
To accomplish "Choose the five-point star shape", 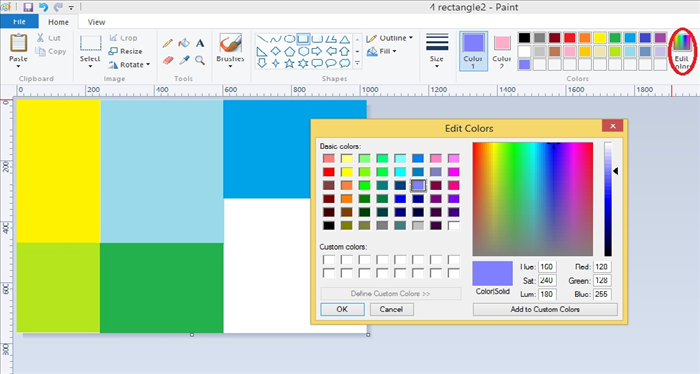I will click(289, 63).
